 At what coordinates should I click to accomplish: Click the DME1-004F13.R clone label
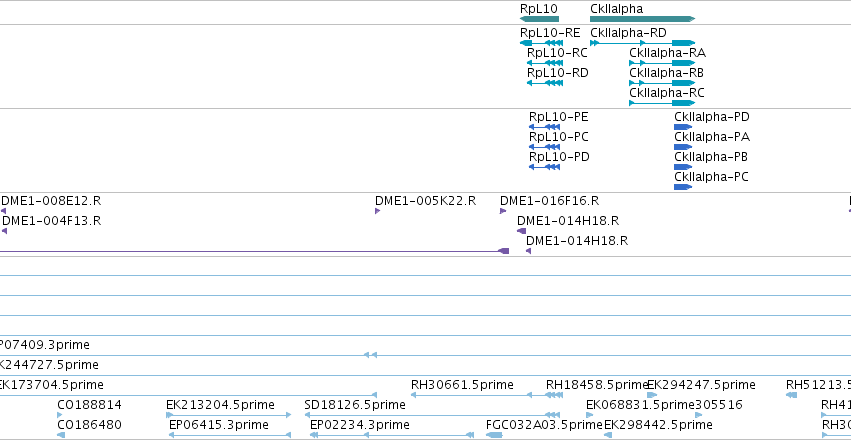52,221
